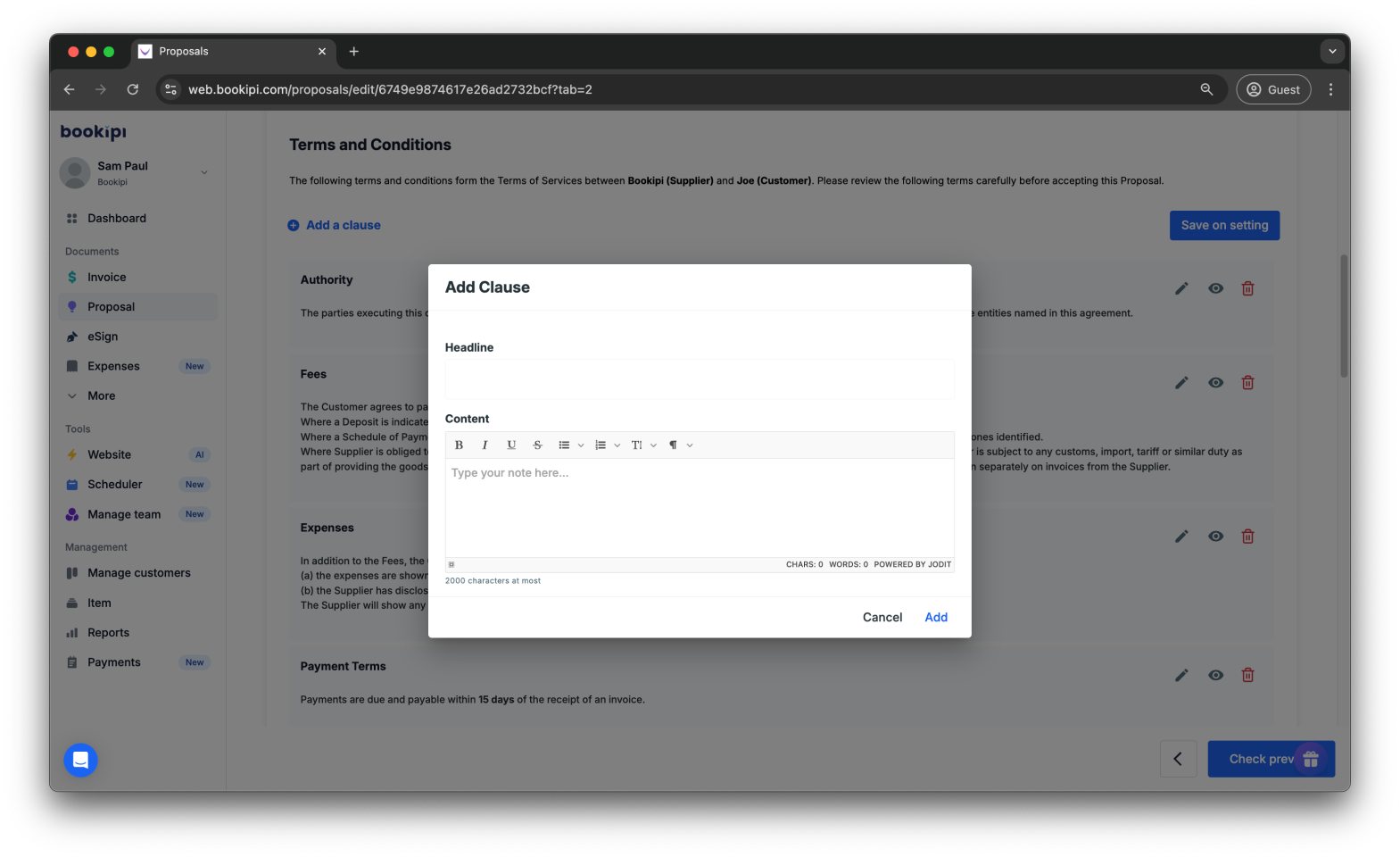Open paragraph format dropdown arrow
Image resolution: width=1400 pixels, height=857 pixels.
[x=690, y=445]
